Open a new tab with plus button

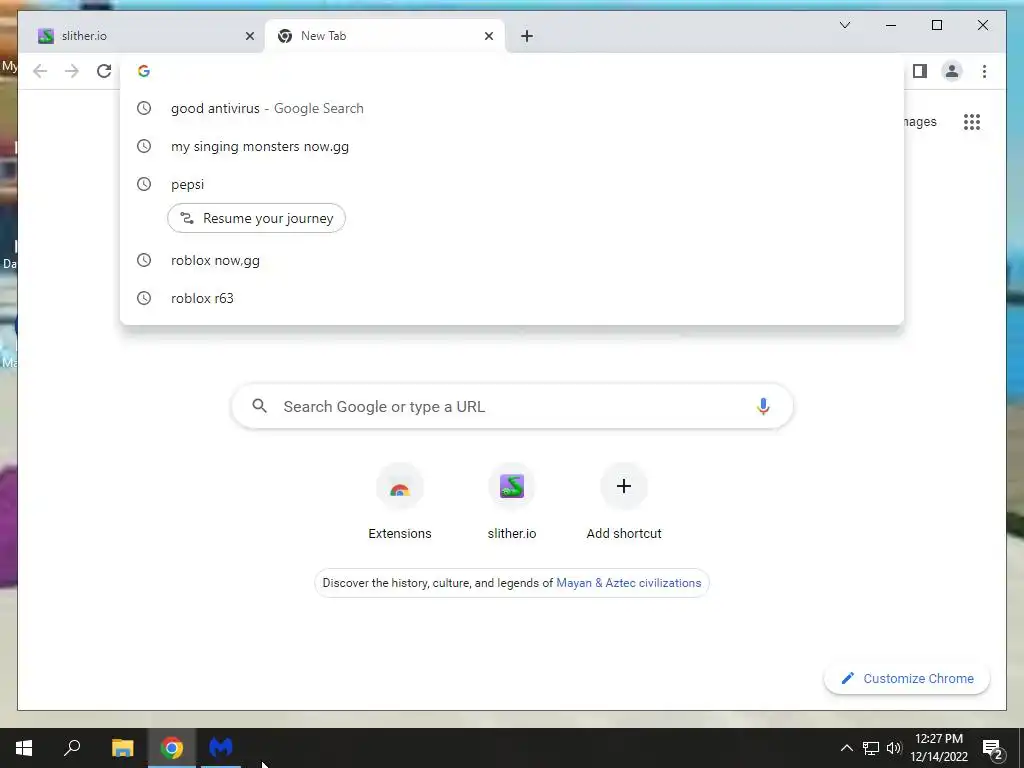(527, 36)
